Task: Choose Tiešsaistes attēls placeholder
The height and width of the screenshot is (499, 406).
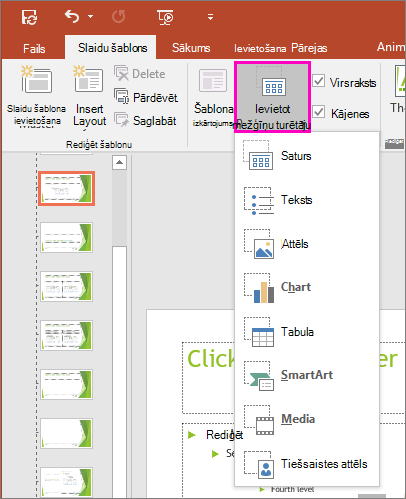Action: pyautogui.click(x=307, y=464)
